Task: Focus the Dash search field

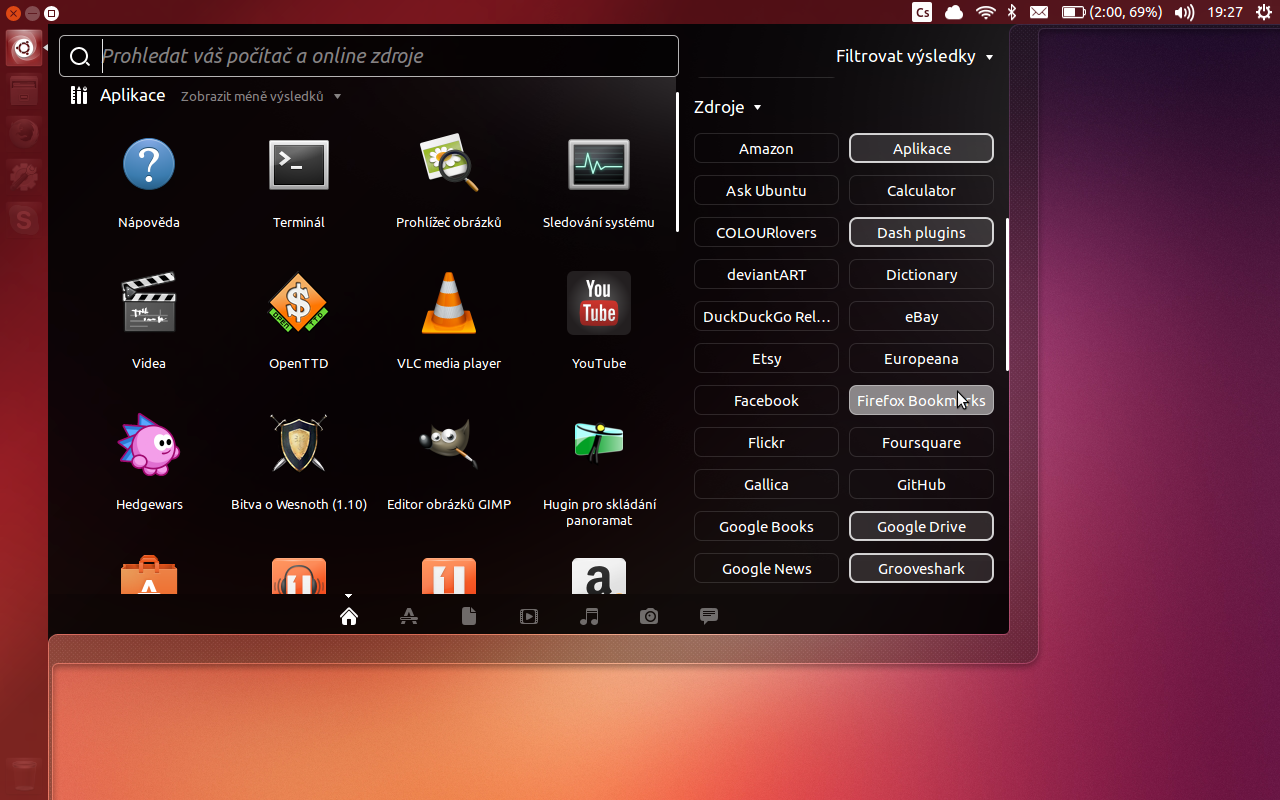Action: pyautogui.click(x=369, y=56)
